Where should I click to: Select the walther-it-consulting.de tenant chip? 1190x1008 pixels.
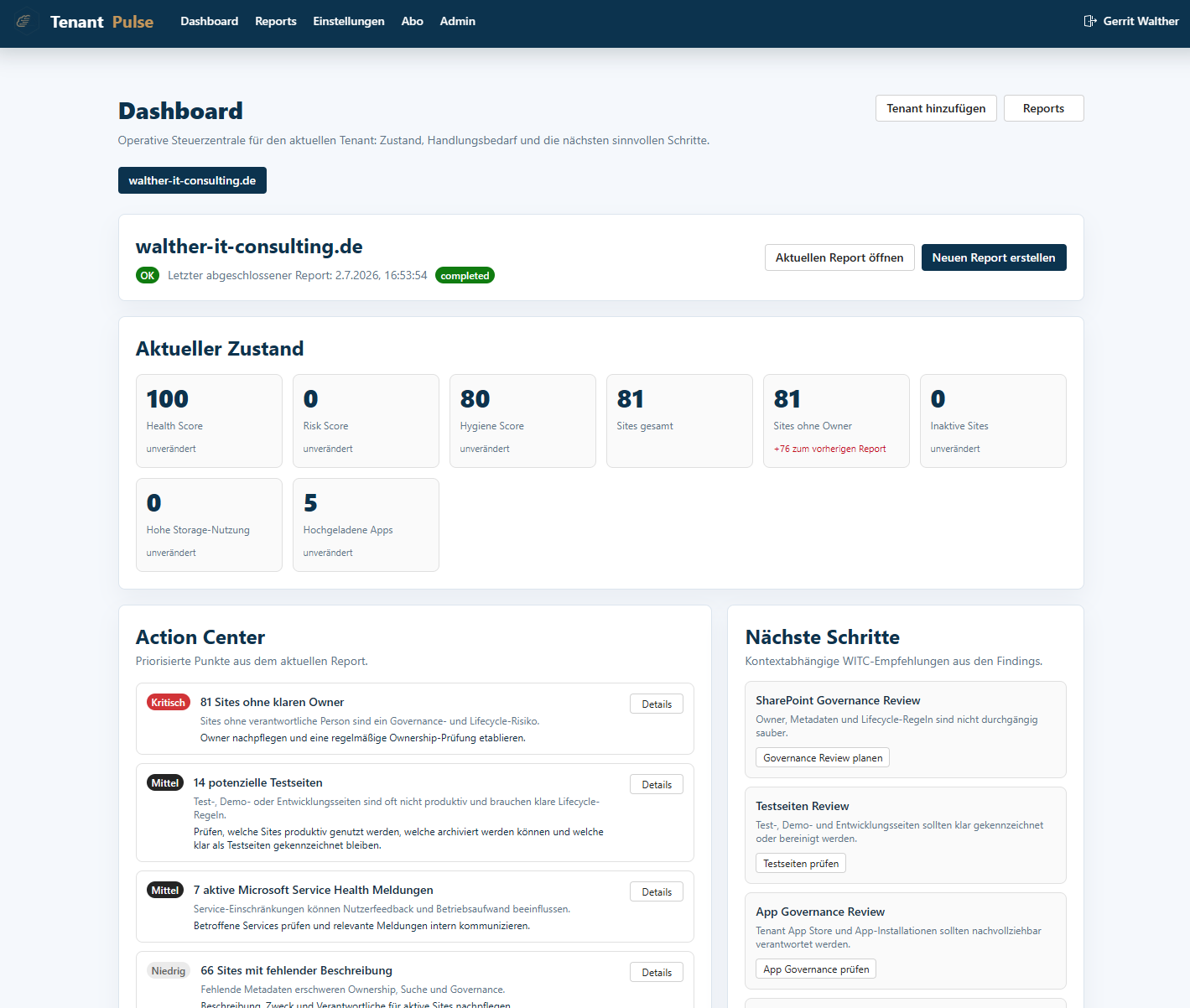pos(192,180)
